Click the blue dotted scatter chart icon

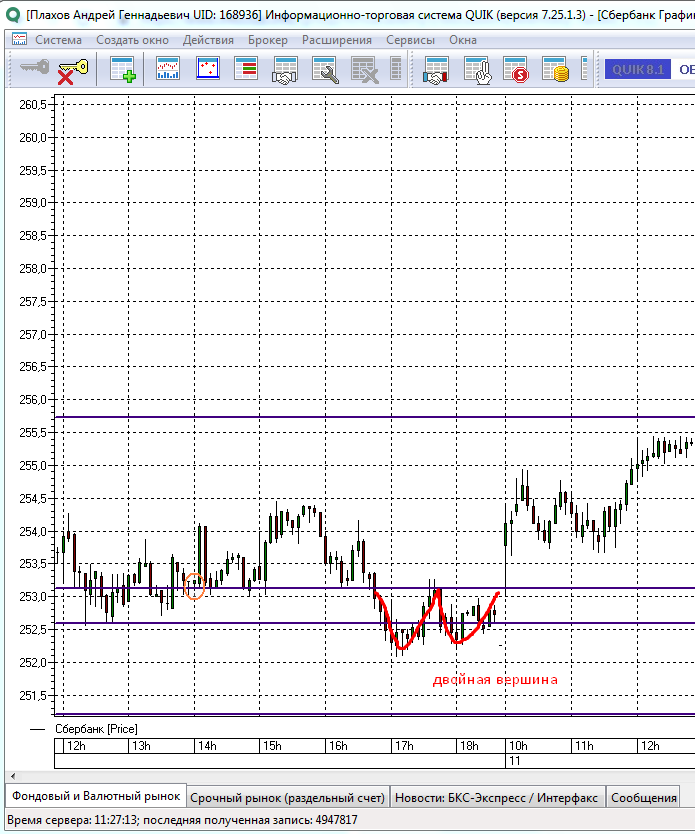click(207, 69)
